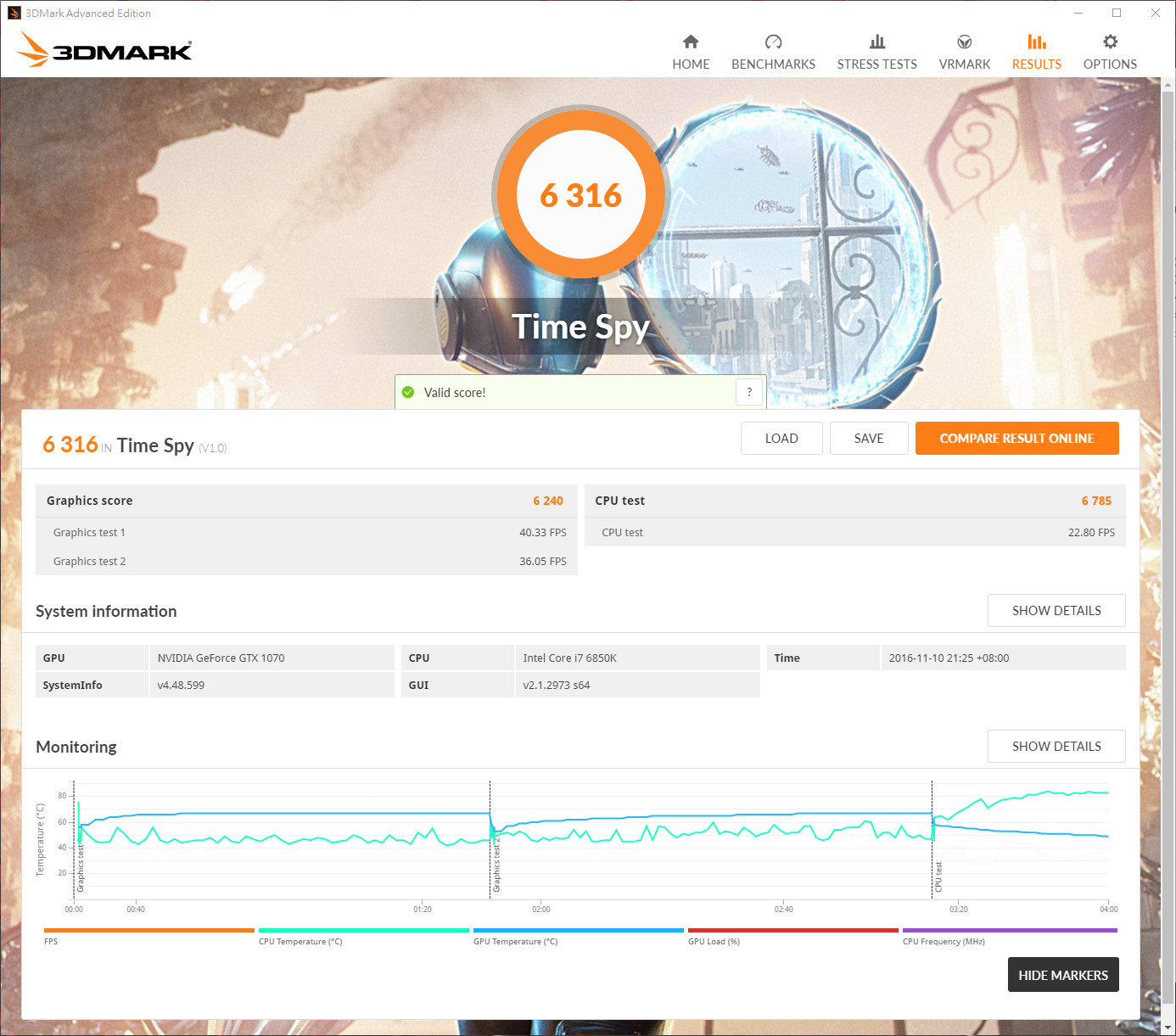Screen dimensions: 1176x1036
Task: Click the 3DMark logo
Action: point(105,49)
